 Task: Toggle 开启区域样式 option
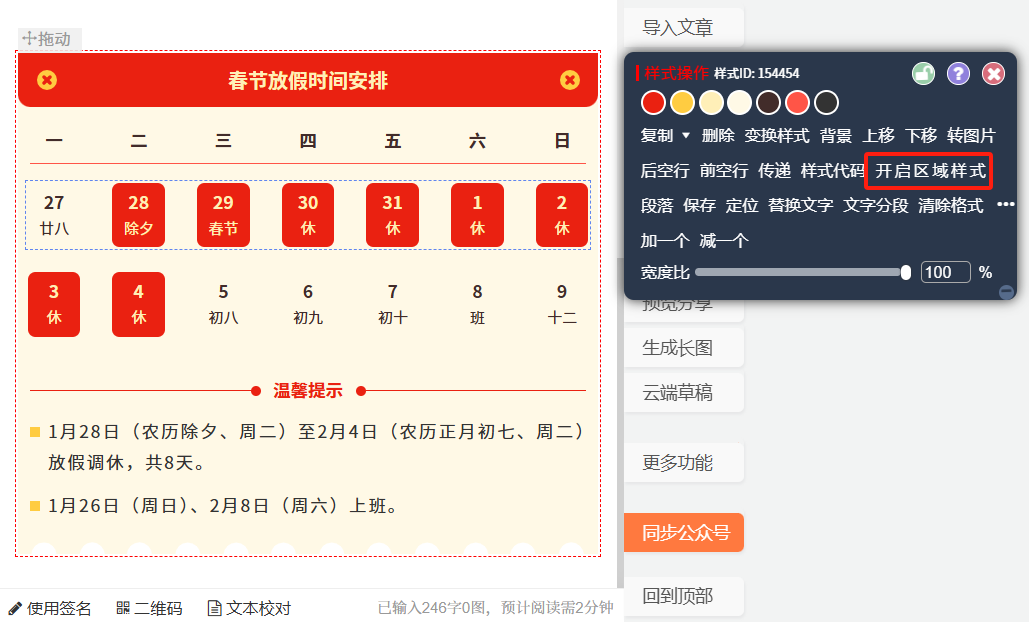pyautogui.click(x=930, y=171)
